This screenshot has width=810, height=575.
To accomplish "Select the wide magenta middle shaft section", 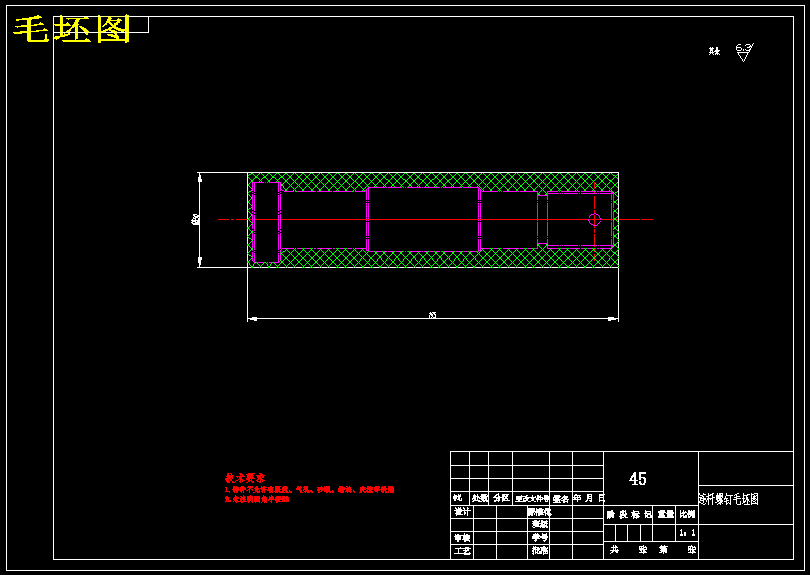I will [x=423, y=219].
